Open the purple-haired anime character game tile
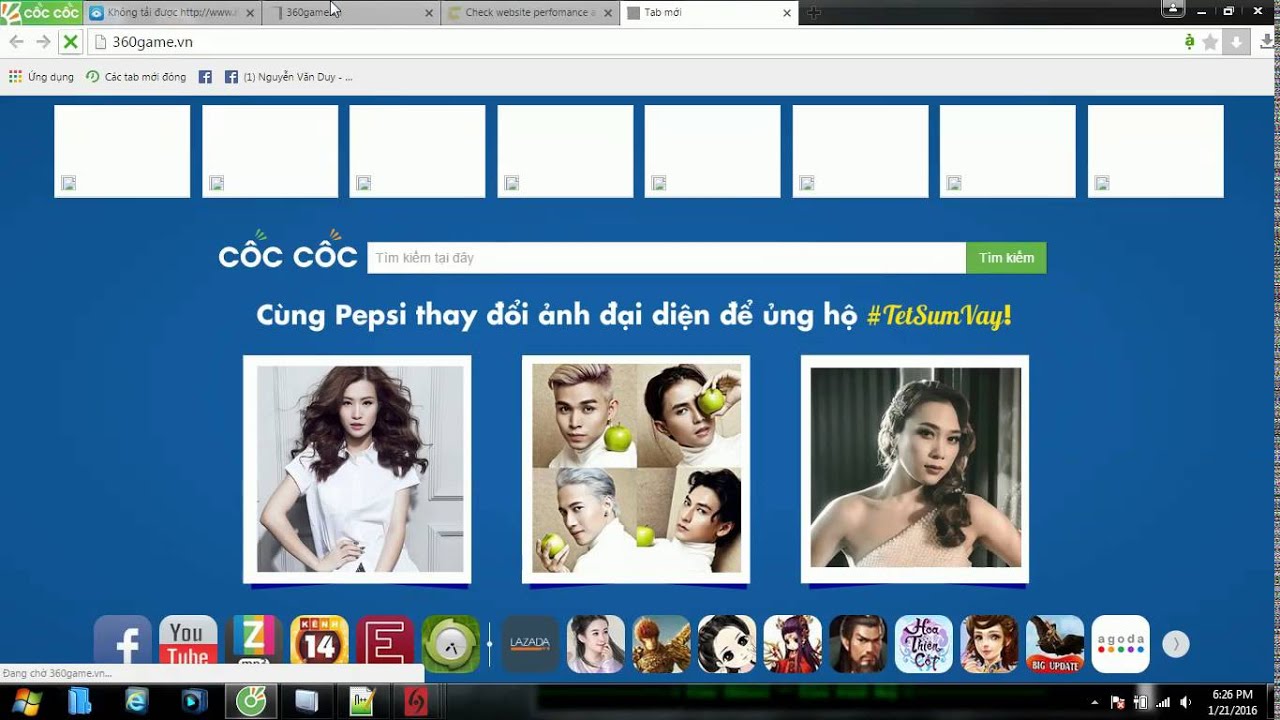This screenshot has height=720, width=1280. click(793, 644)
